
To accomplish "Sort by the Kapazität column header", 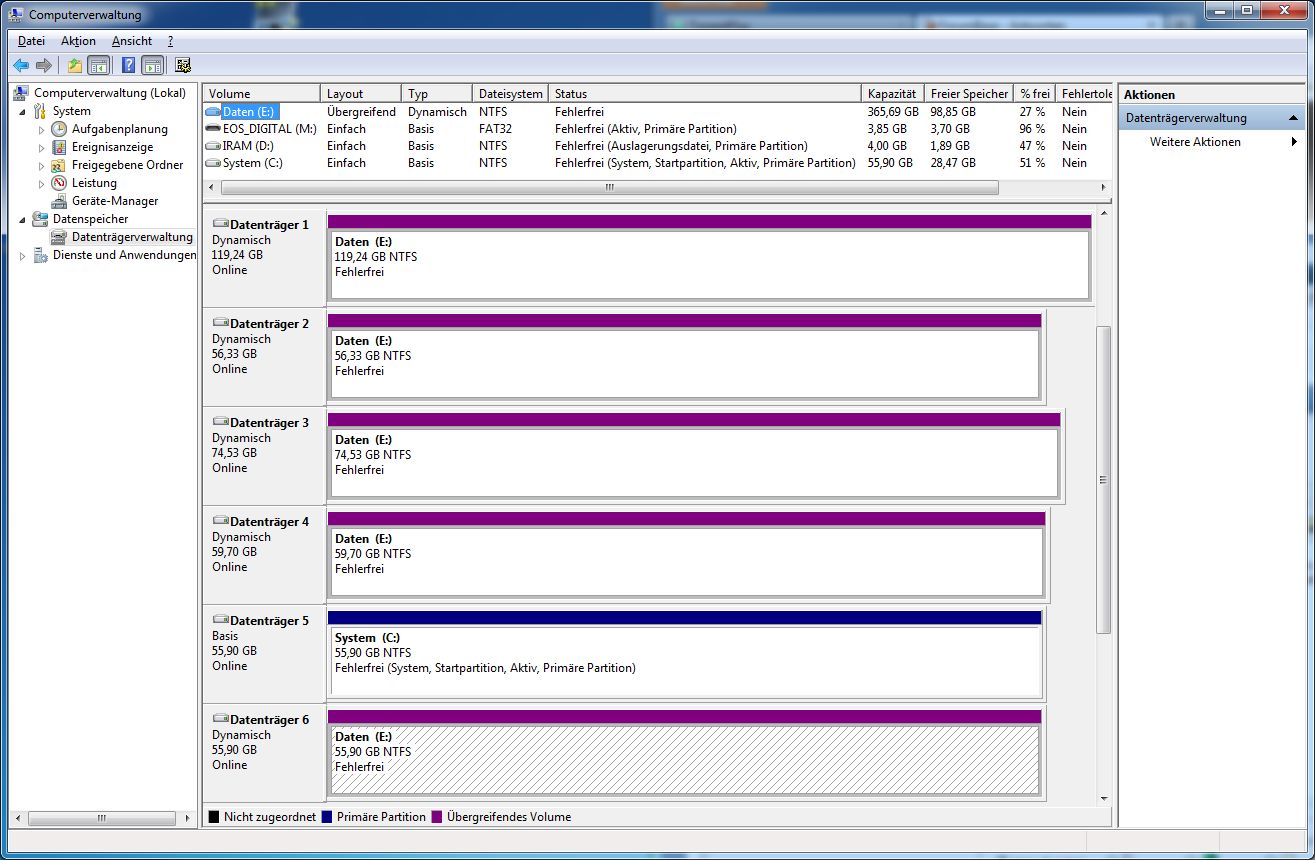I will click(x=892, y=93).
